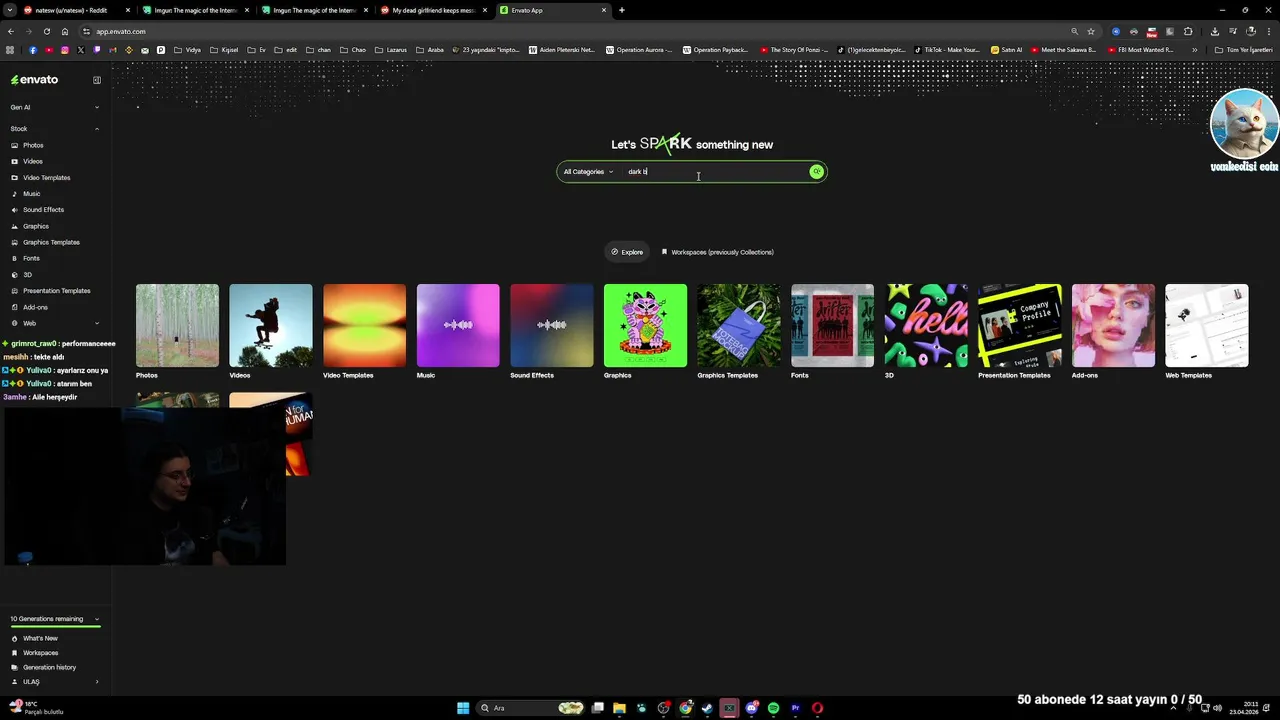
Task: Open Steam from the taskbar
Action: tap(707, 708)
